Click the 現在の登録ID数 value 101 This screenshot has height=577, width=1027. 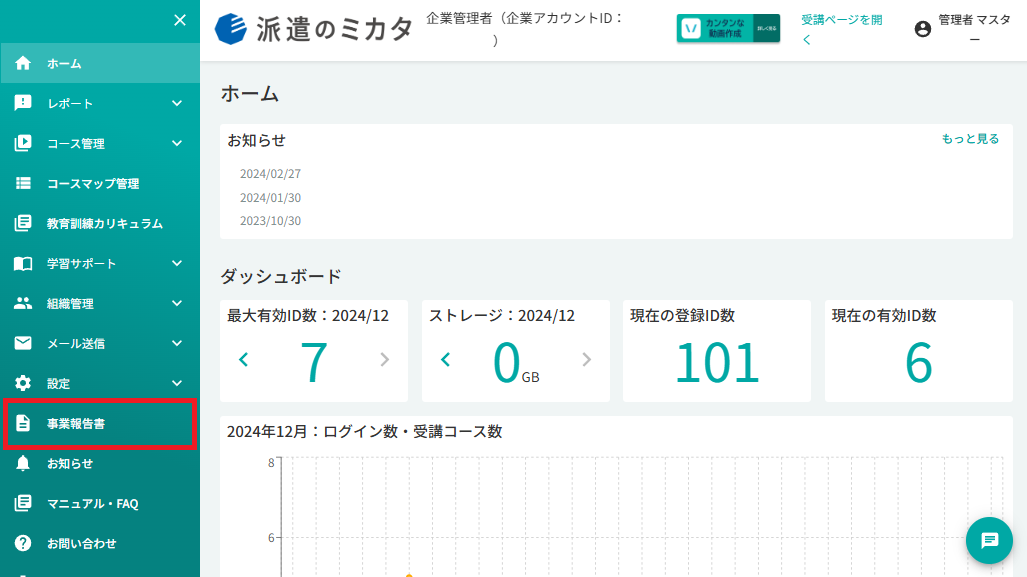(x=717, y=362)
